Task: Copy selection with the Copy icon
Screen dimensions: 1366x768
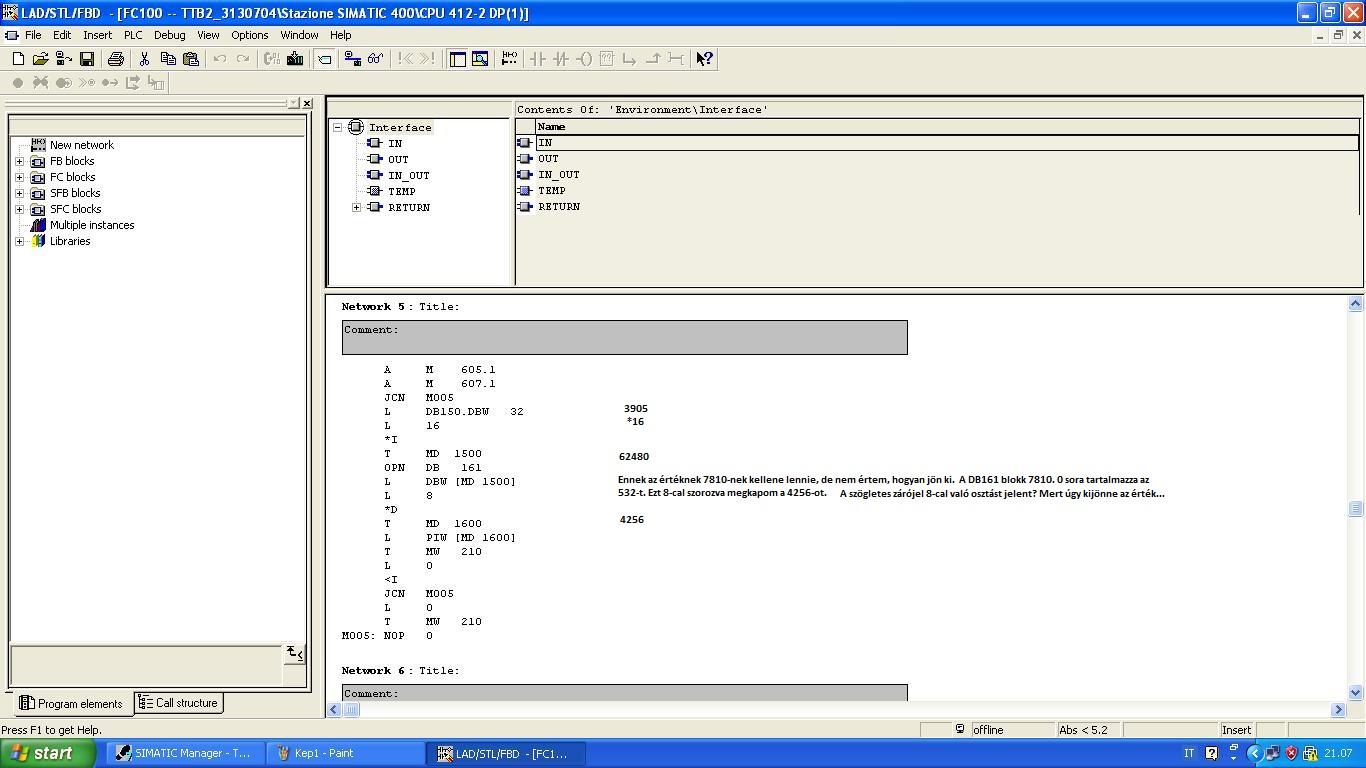Action: (167, 59)
